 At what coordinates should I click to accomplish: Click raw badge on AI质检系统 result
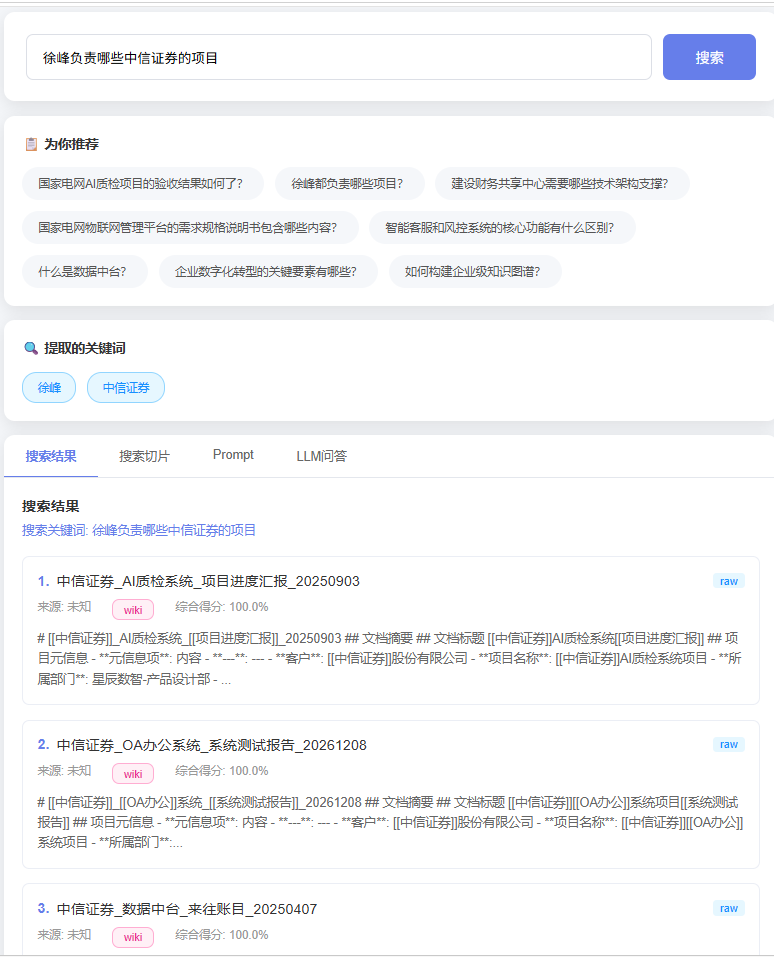click(728, 581)
